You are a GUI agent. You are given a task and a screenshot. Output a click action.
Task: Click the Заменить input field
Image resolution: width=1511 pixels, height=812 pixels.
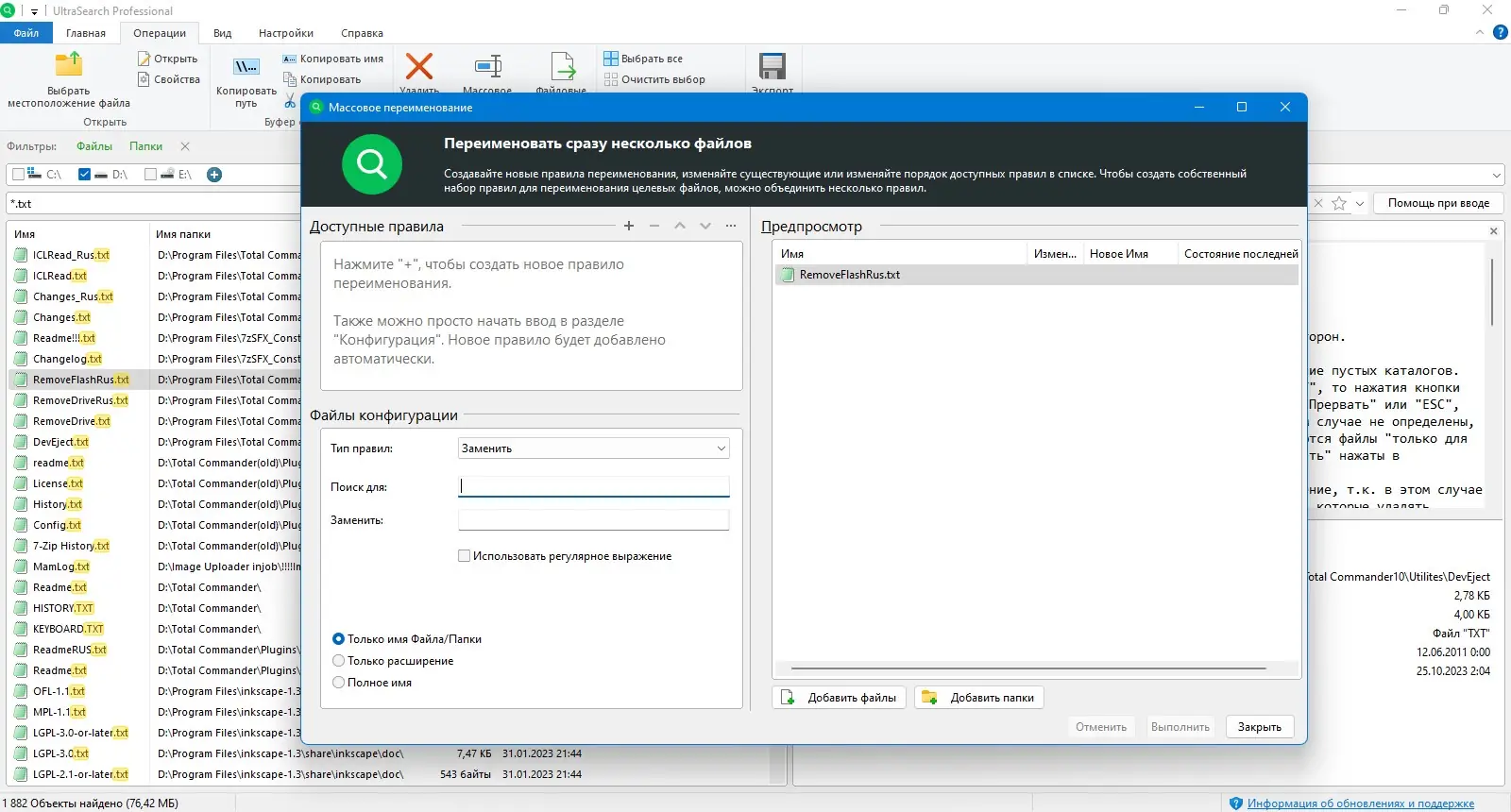tap(594, 520)
